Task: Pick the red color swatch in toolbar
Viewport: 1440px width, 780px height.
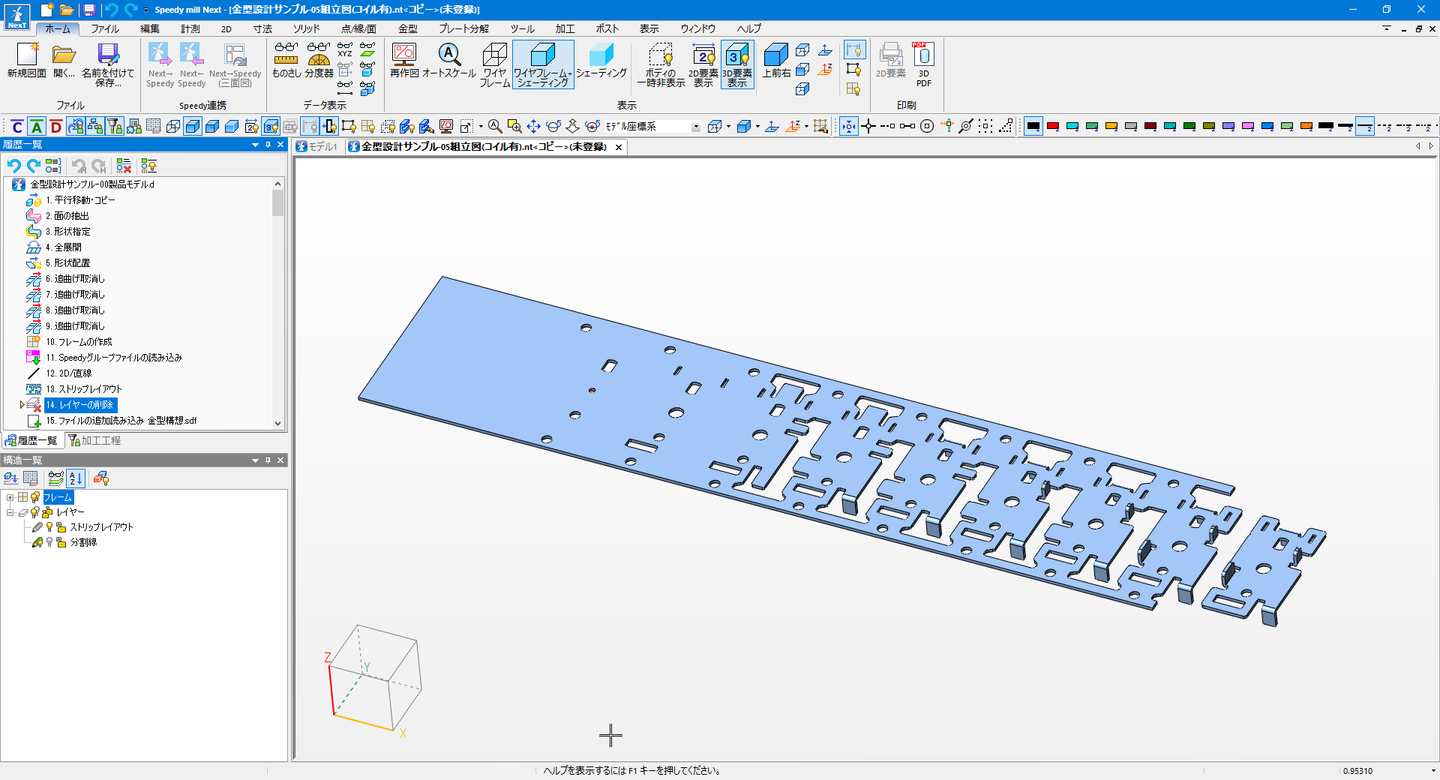Action: pyautogui.click(x=1053, y=127)
